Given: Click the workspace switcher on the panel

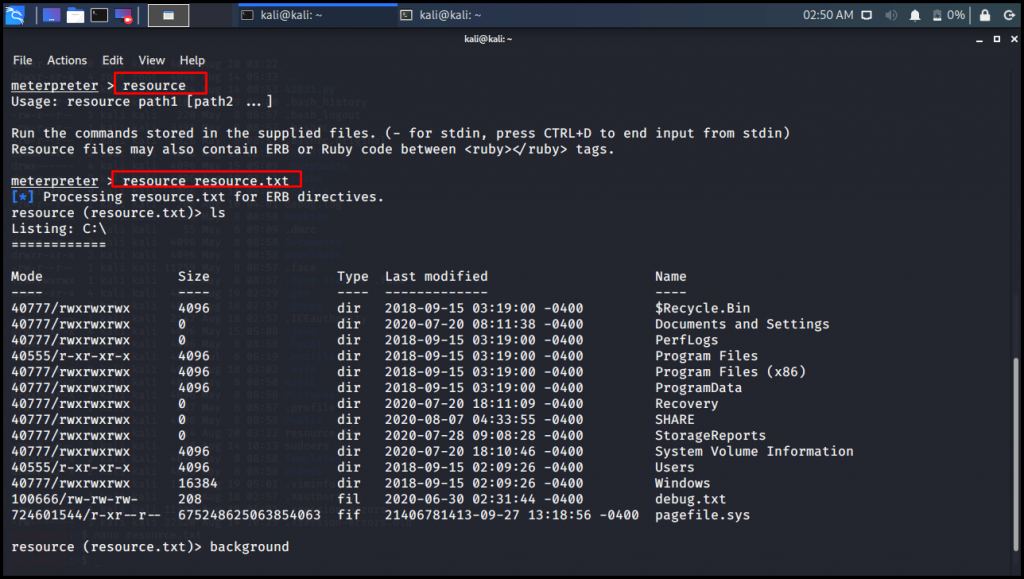Looking at the screenshot, I should [x=168, y=15].
